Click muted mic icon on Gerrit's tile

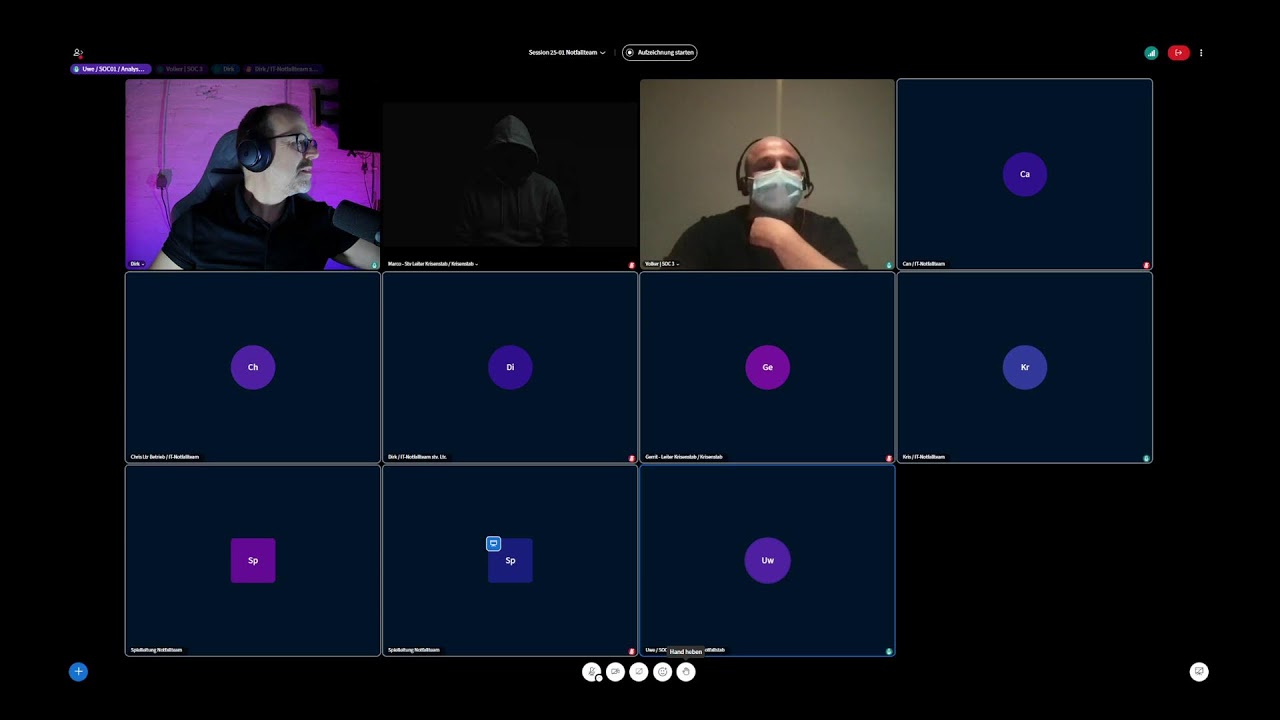889,458
